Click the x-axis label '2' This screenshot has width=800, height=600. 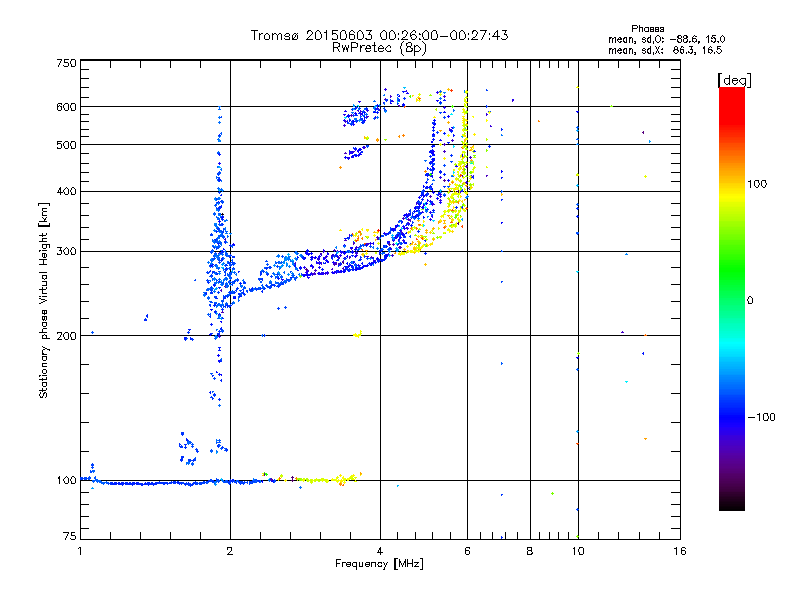(230, 551)
